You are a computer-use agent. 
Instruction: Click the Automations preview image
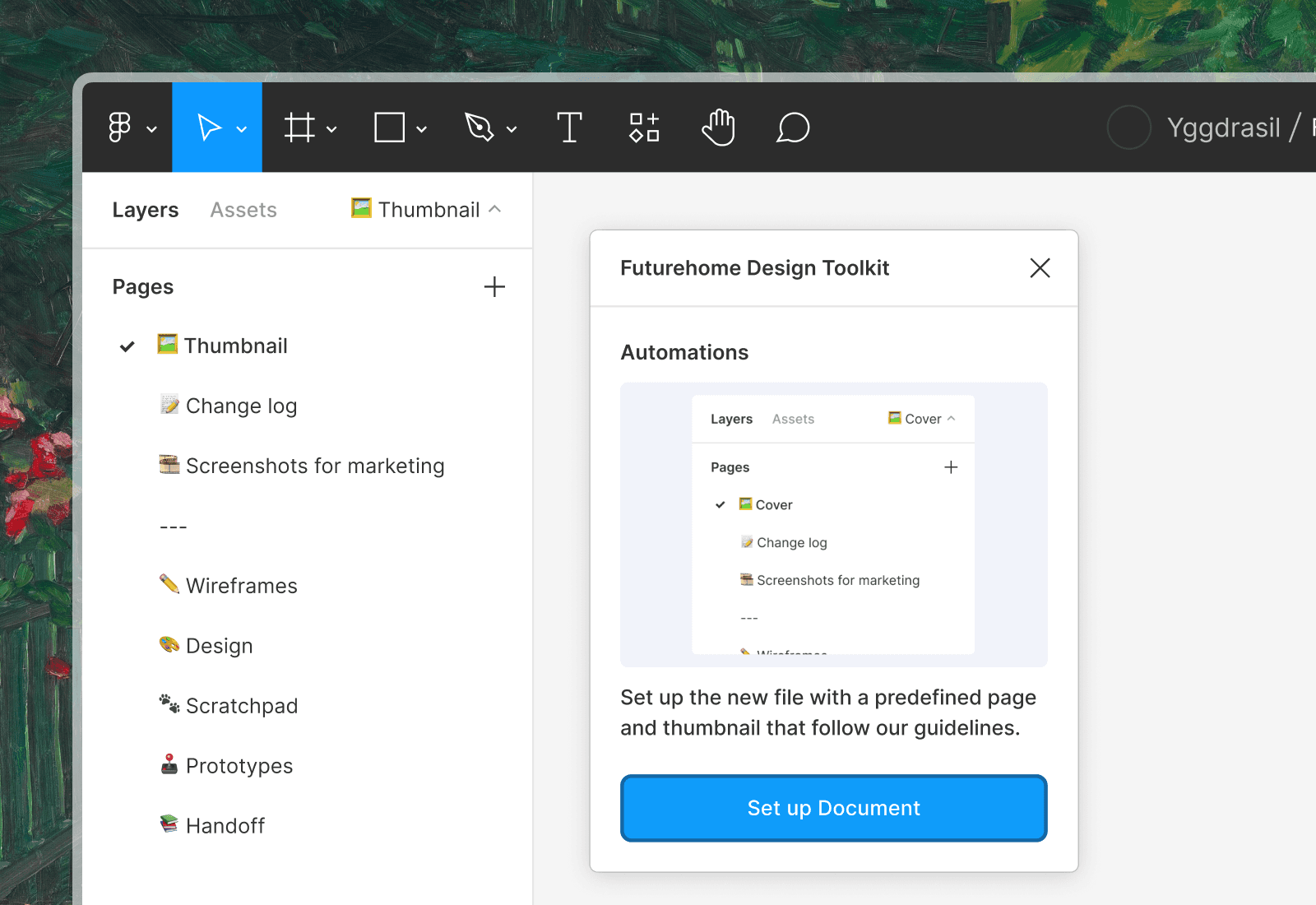point(834,525)
